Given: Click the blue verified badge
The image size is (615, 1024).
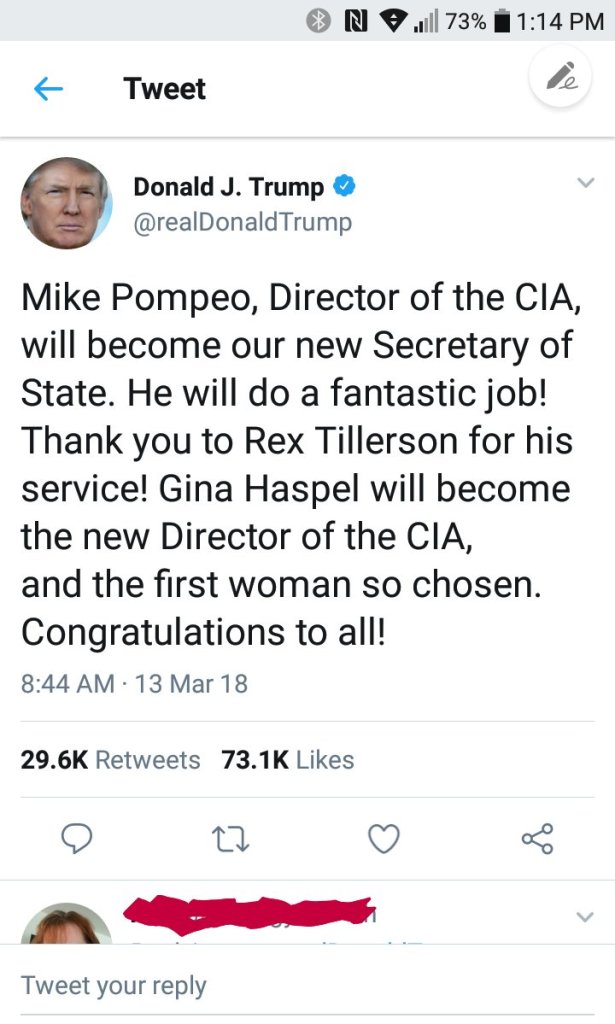Looking at the screenshot, I should pos(345,186).
